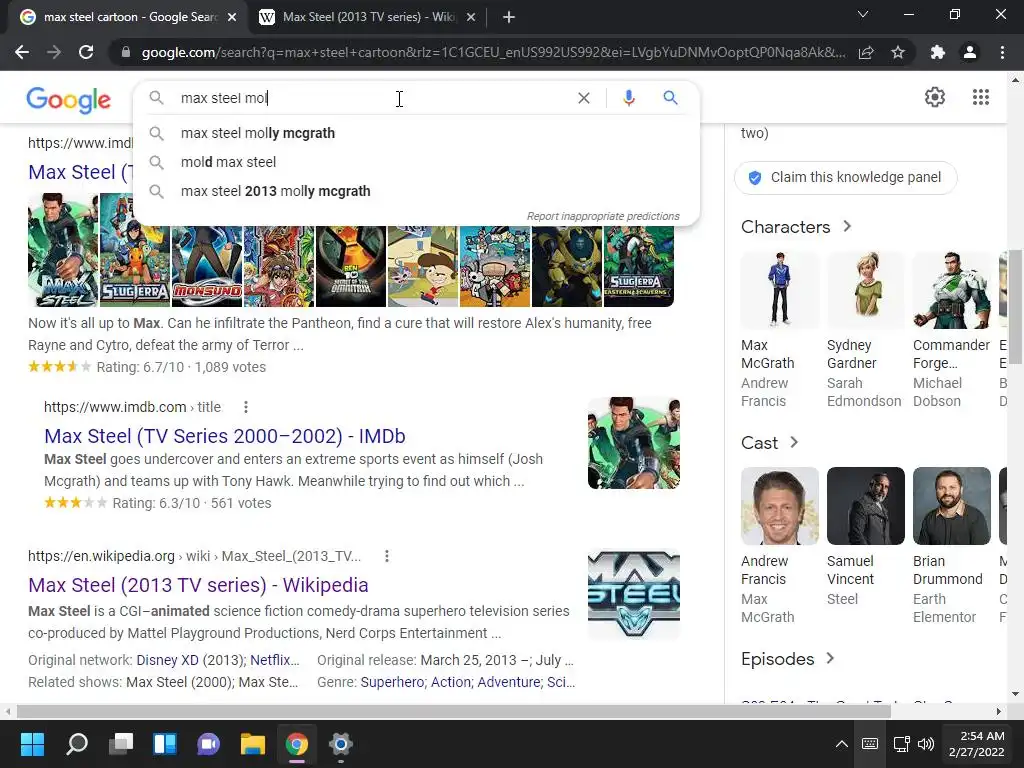
Task: Click the browser forward arrow
Action: pos(54,52)
